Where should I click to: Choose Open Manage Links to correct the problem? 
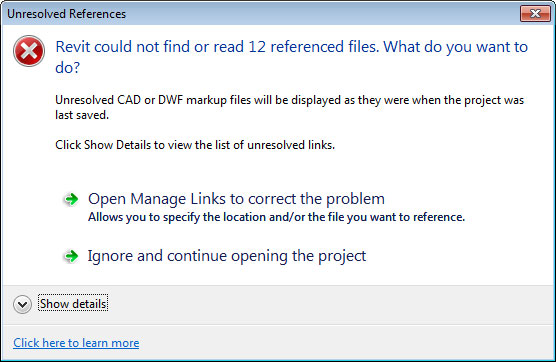[236, 199]
